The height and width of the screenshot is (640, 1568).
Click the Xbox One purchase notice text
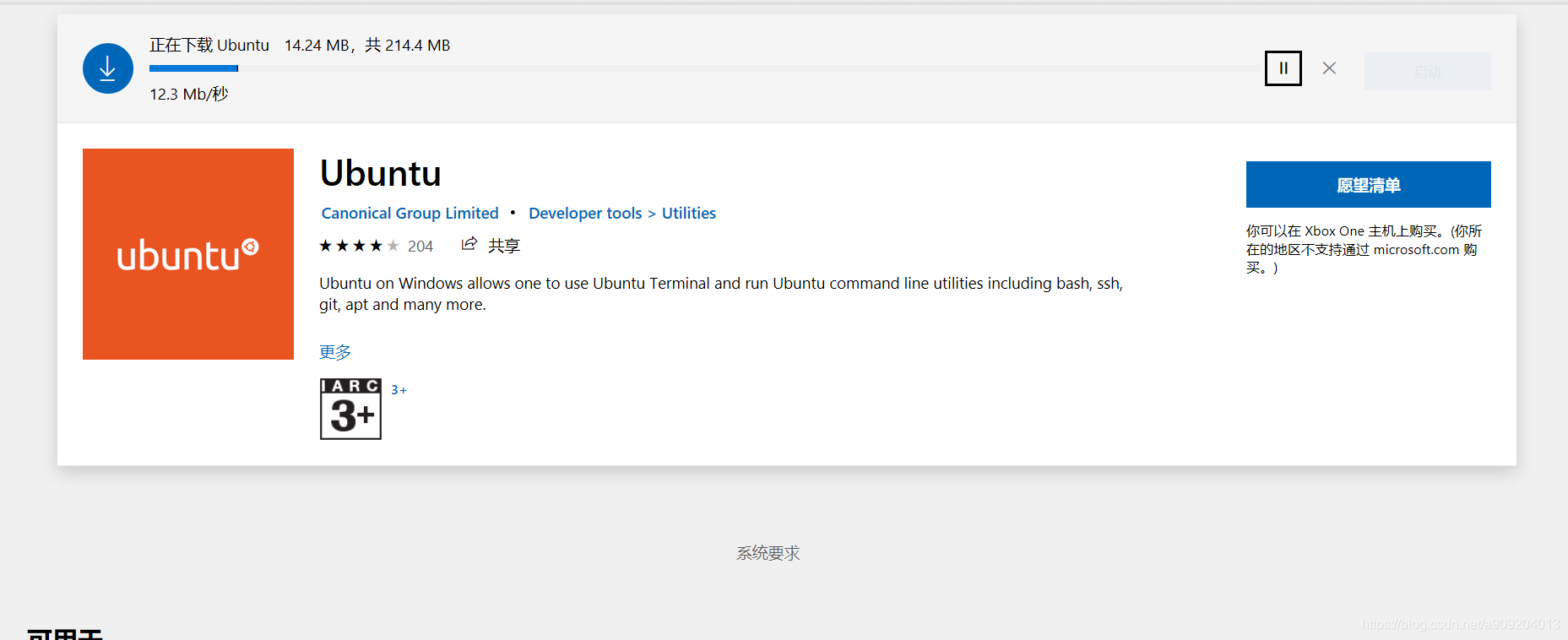pos(1364,249)
